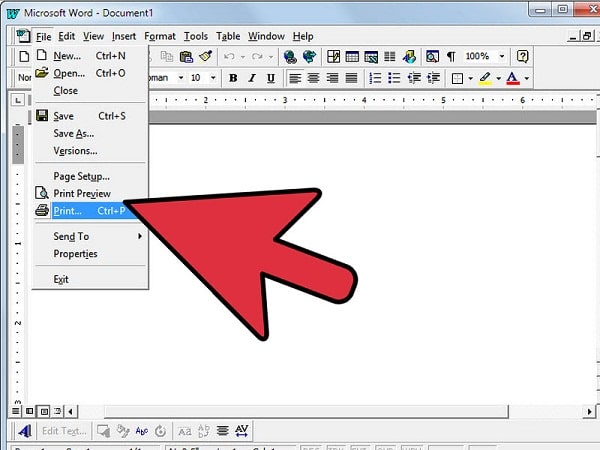The width and height of the screenshot is (600, 450).
Task: Apply the yellow Highlight marker
Action: [x=485, y=78]
